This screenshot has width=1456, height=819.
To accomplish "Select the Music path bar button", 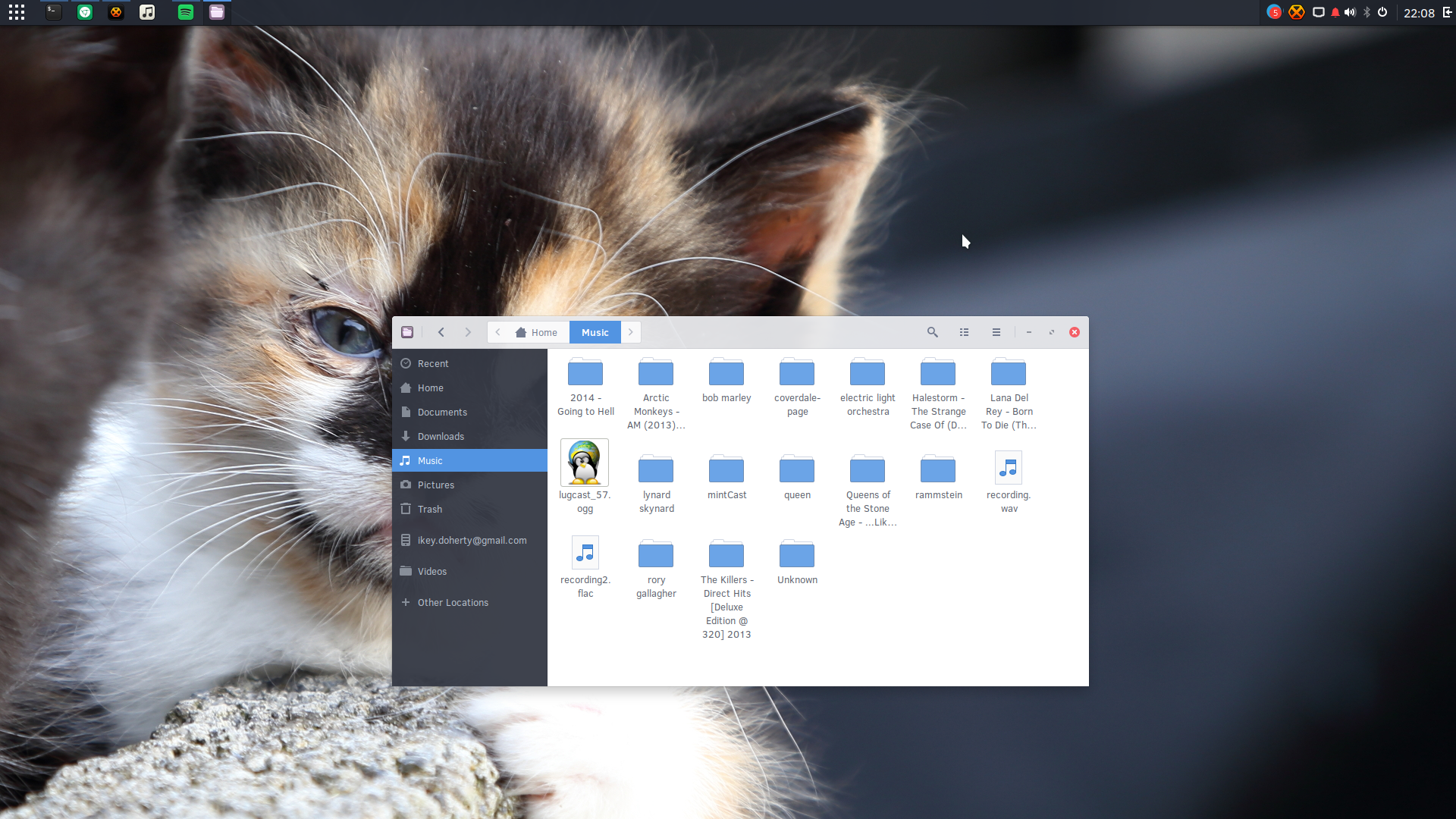I will click(x=595, y=332).
